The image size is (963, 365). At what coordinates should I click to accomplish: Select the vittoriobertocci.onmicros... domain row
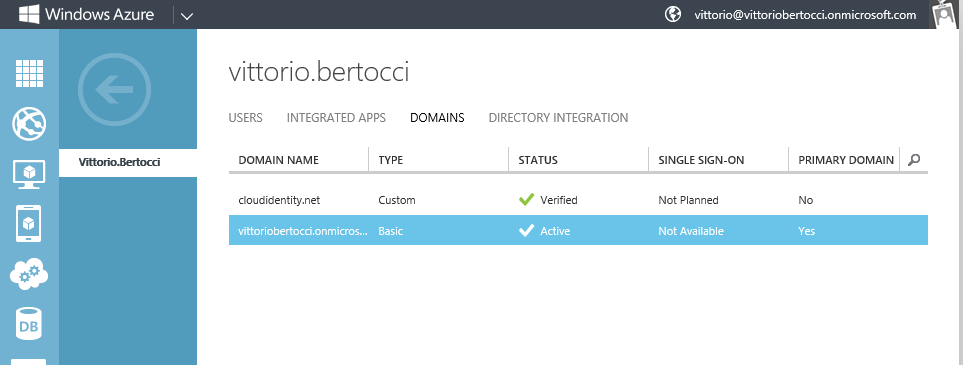click(x=578, y=231)
